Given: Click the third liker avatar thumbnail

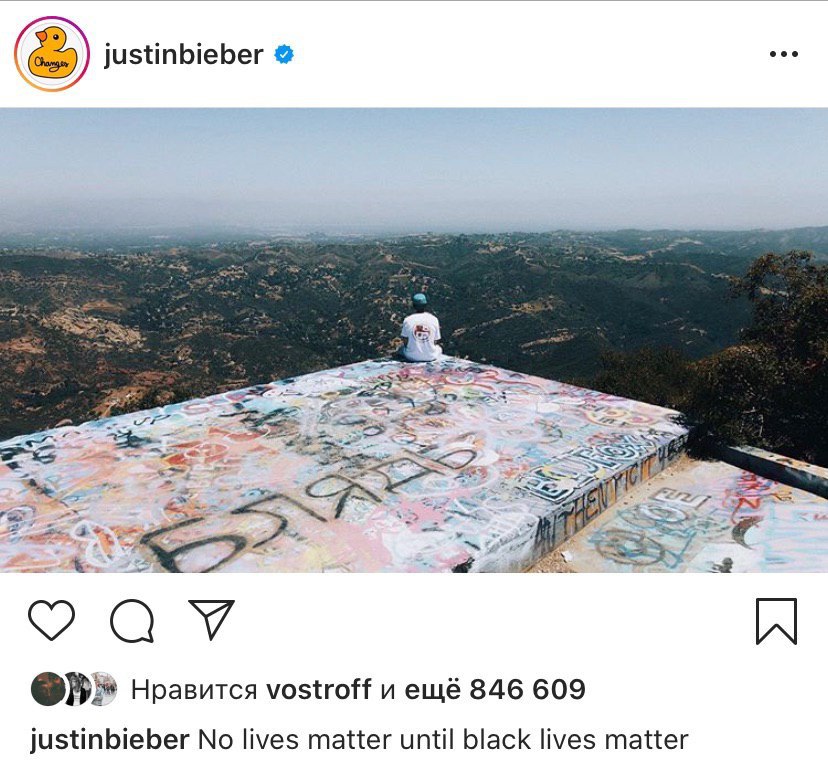Looking at the screenshot, I should tap(104, 689).
